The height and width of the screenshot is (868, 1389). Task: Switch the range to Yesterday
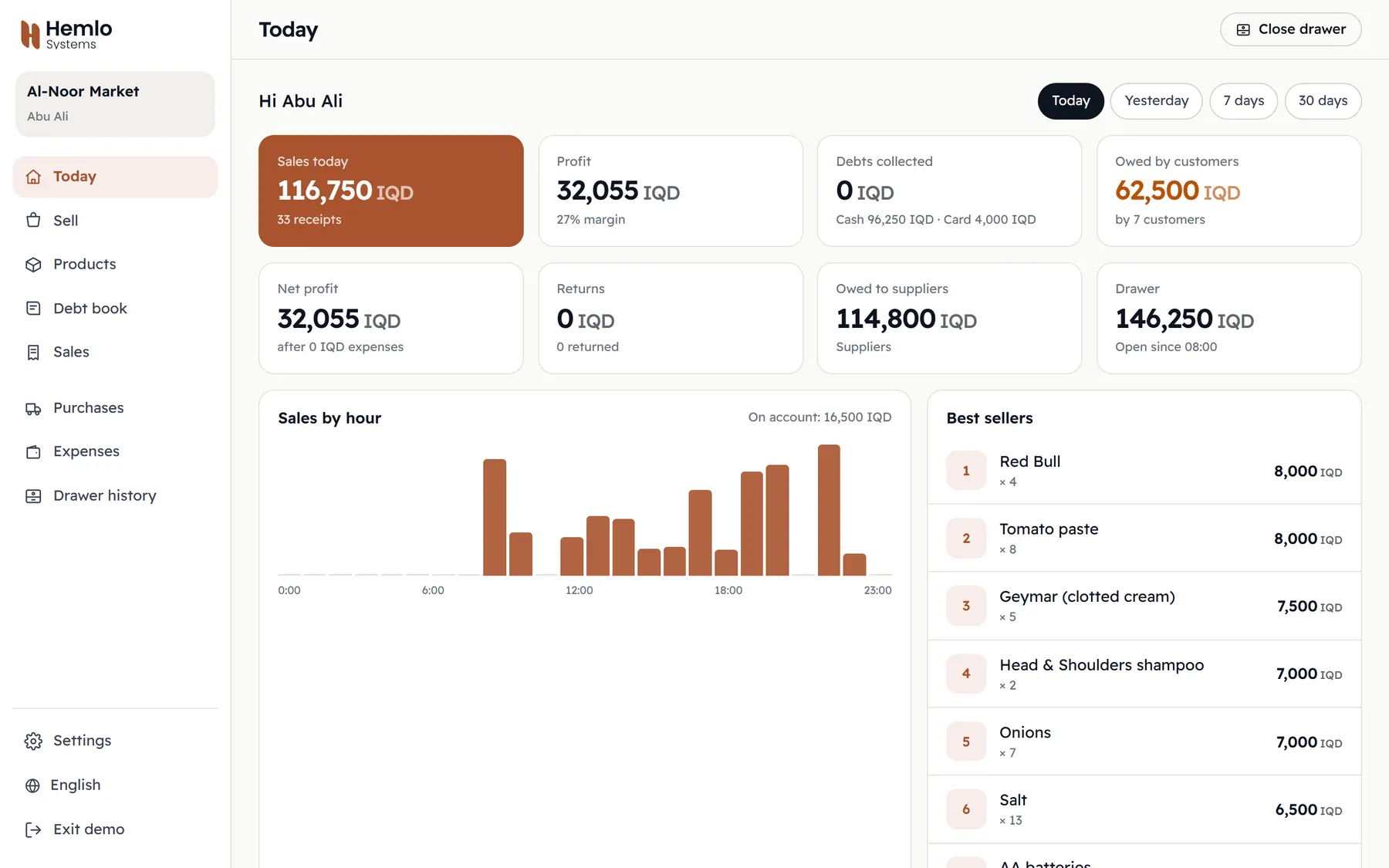coord(1156,101)
